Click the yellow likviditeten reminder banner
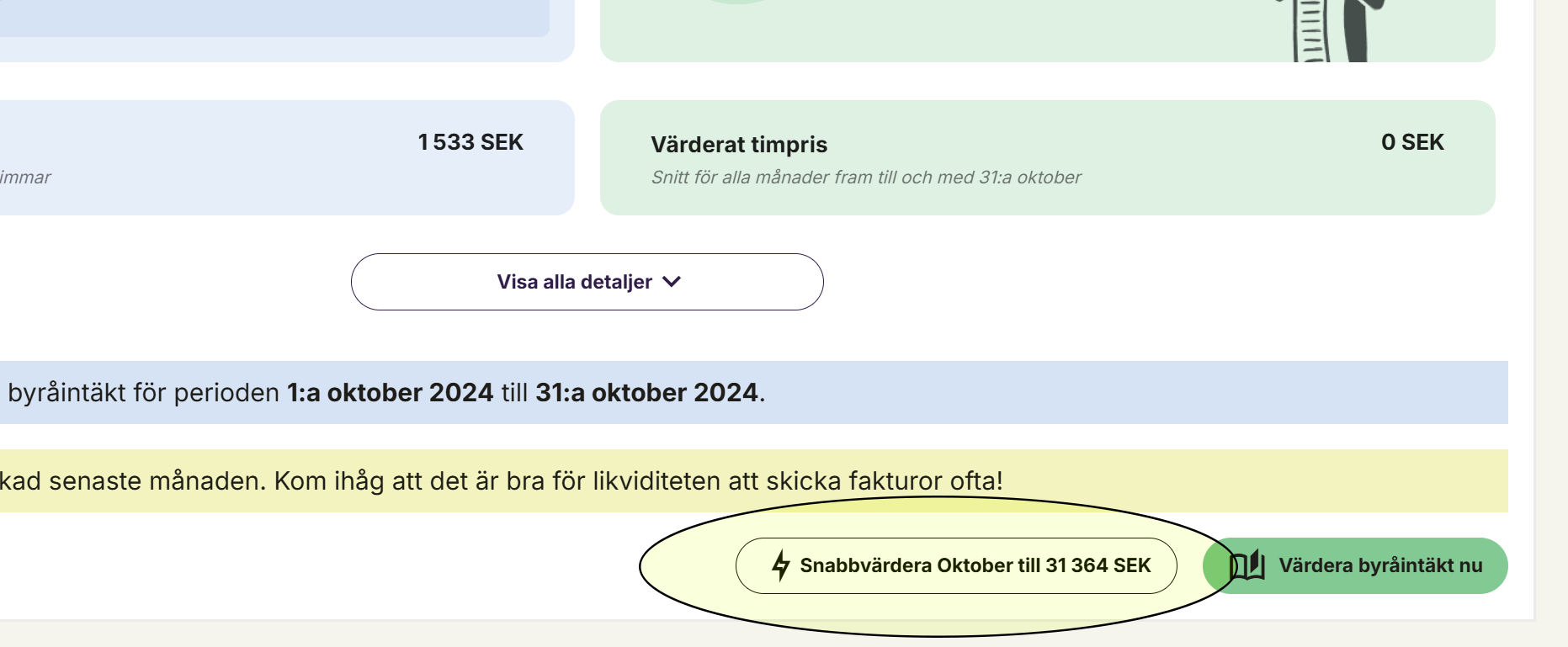This screenshot has height=647, width=1568. point(753,480)
